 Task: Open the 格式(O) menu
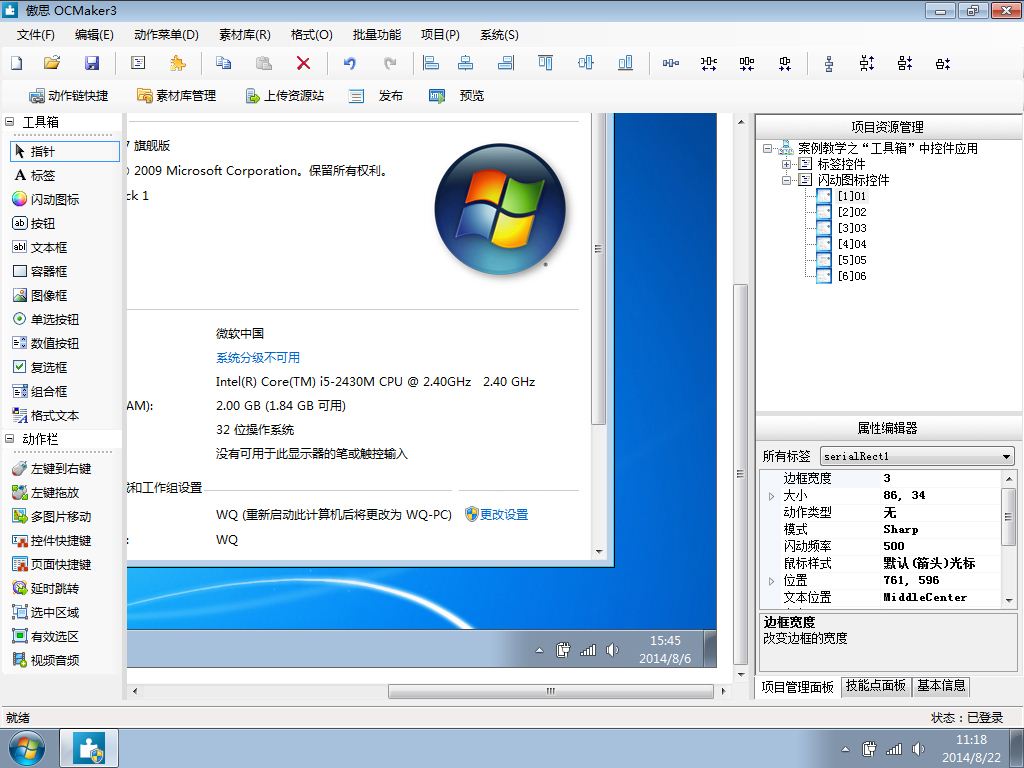pyautogui.click(x=312, y=35)
